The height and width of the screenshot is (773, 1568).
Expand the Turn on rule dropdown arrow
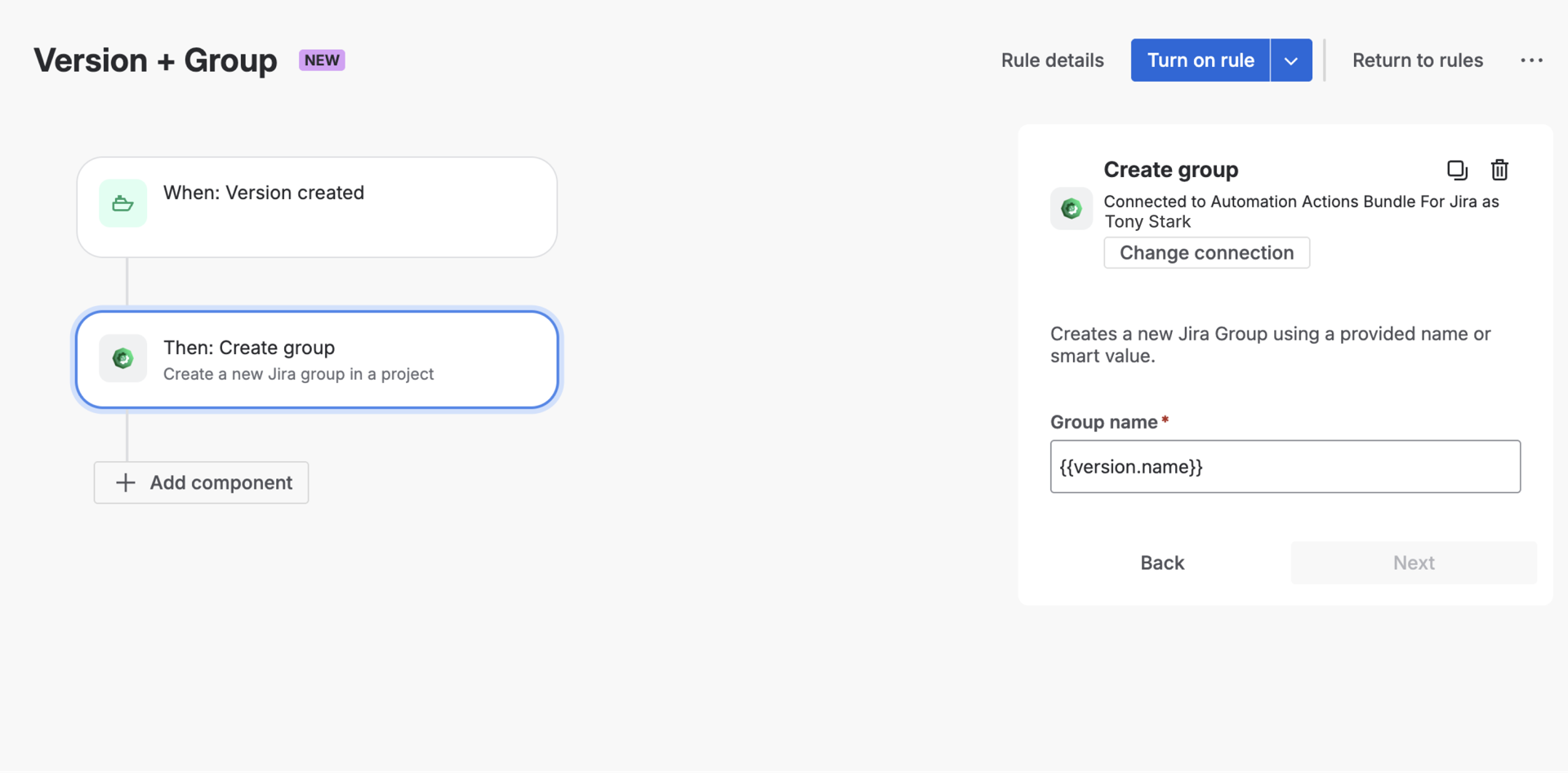coord(1291,60)
